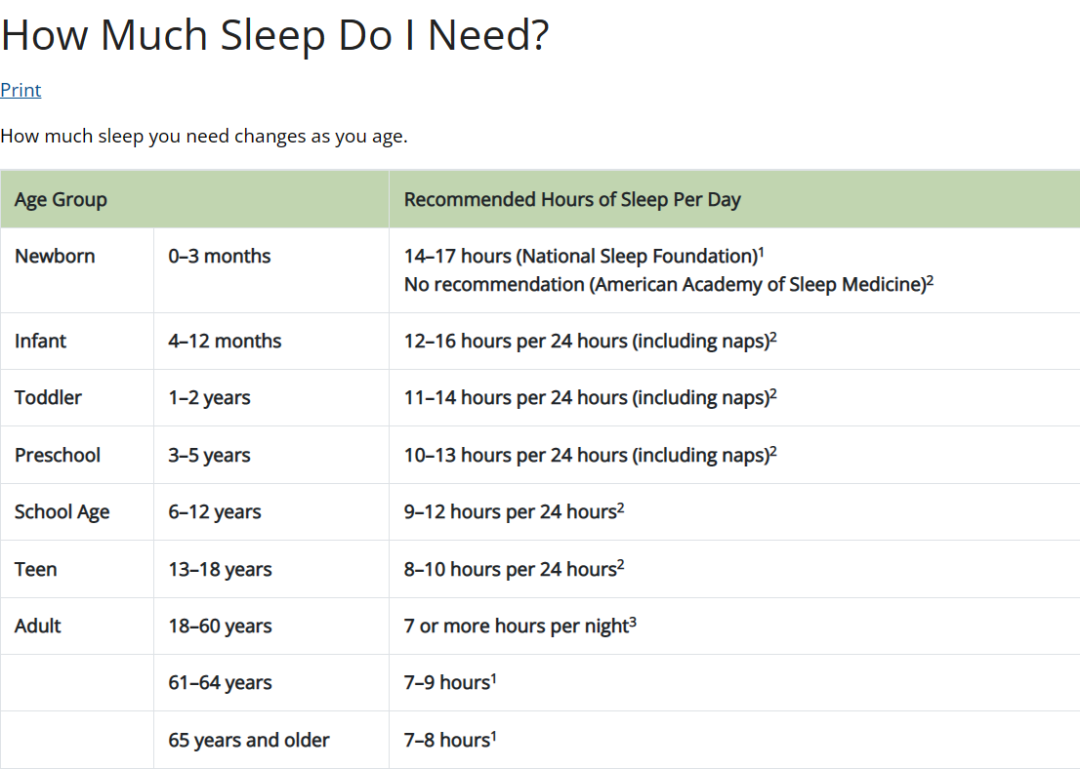
Task: Click footnote 3 after '7 or more hours per night'
Action: coord(633,622)
